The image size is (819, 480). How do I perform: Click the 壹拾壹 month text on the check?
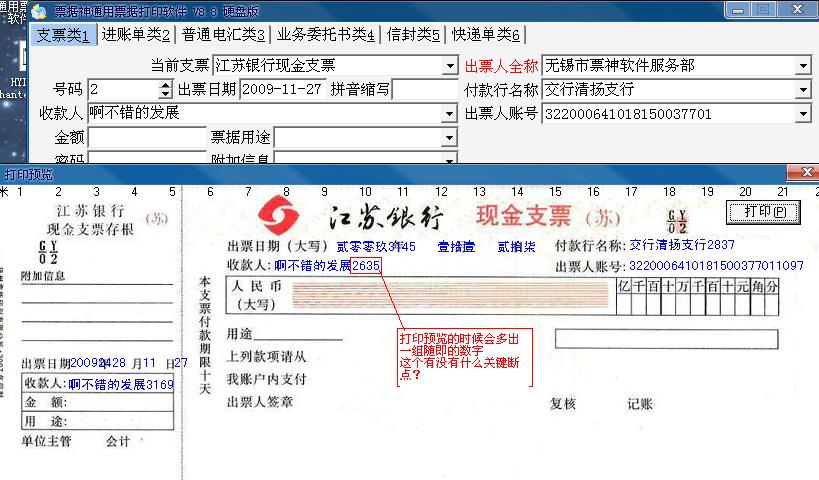[x=456, y=247]
